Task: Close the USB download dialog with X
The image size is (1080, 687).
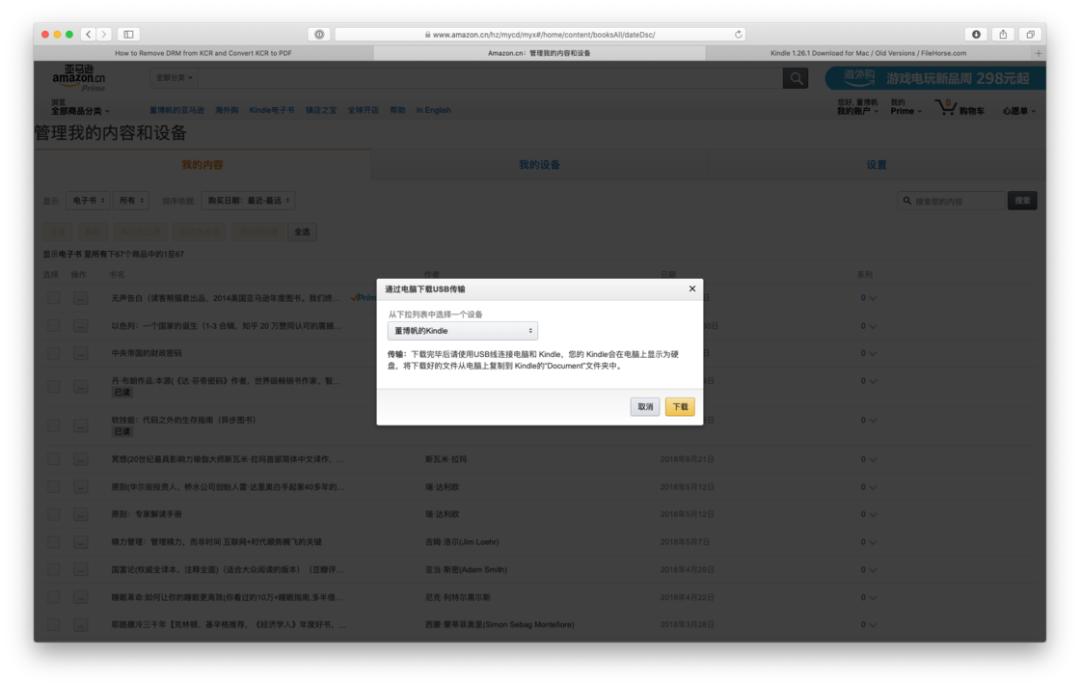Action: tap(692, 289)
